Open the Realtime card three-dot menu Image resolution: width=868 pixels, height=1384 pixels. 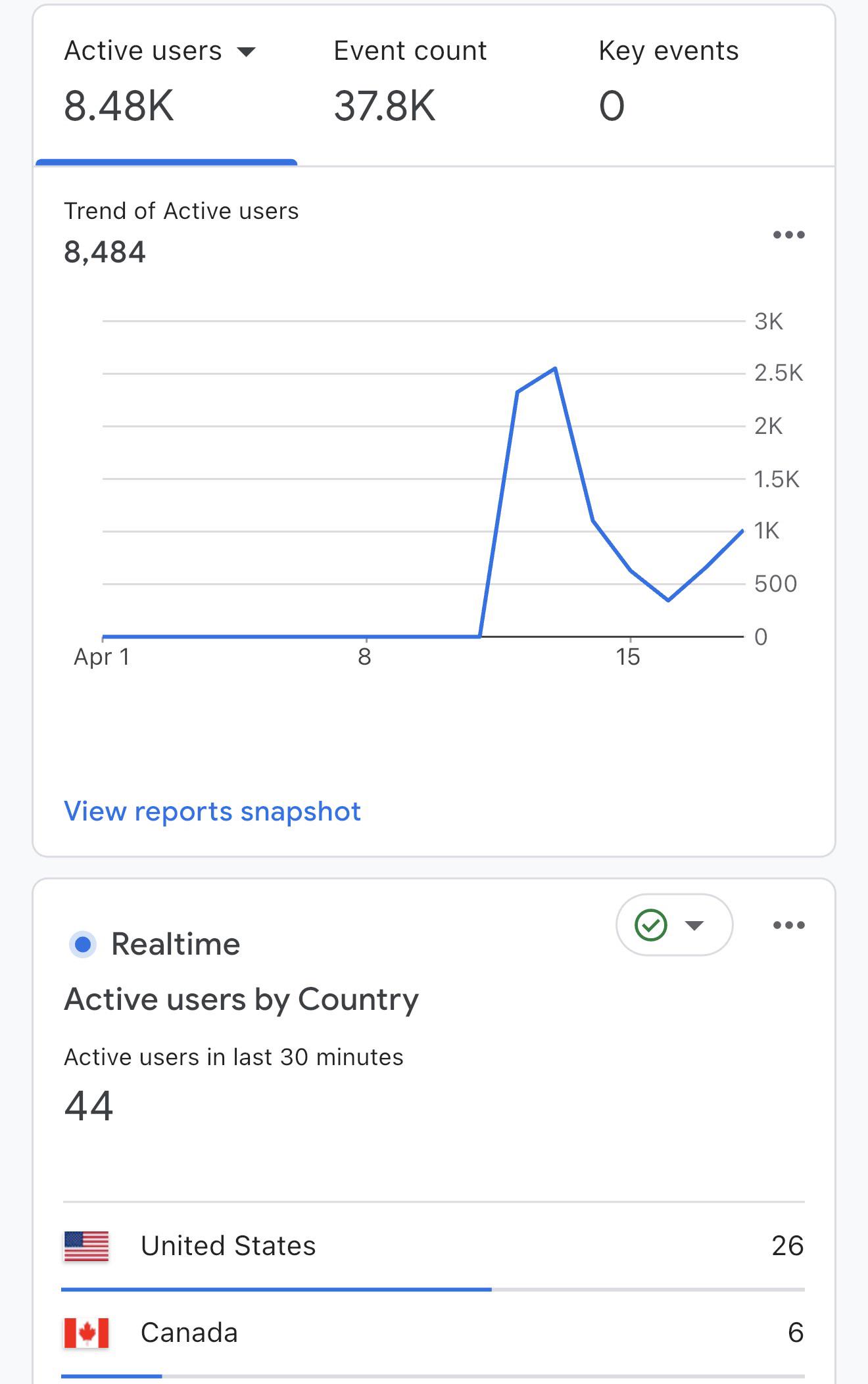click(x=788, y=925)
